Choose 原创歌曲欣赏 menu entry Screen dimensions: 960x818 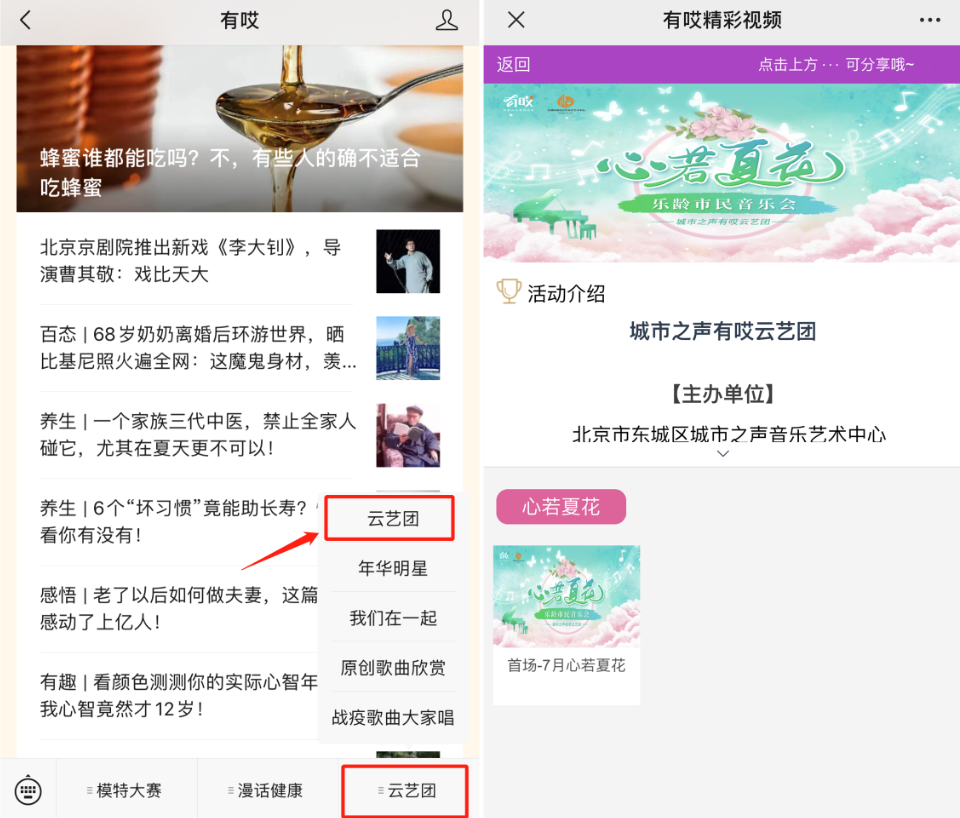(392, 667)
